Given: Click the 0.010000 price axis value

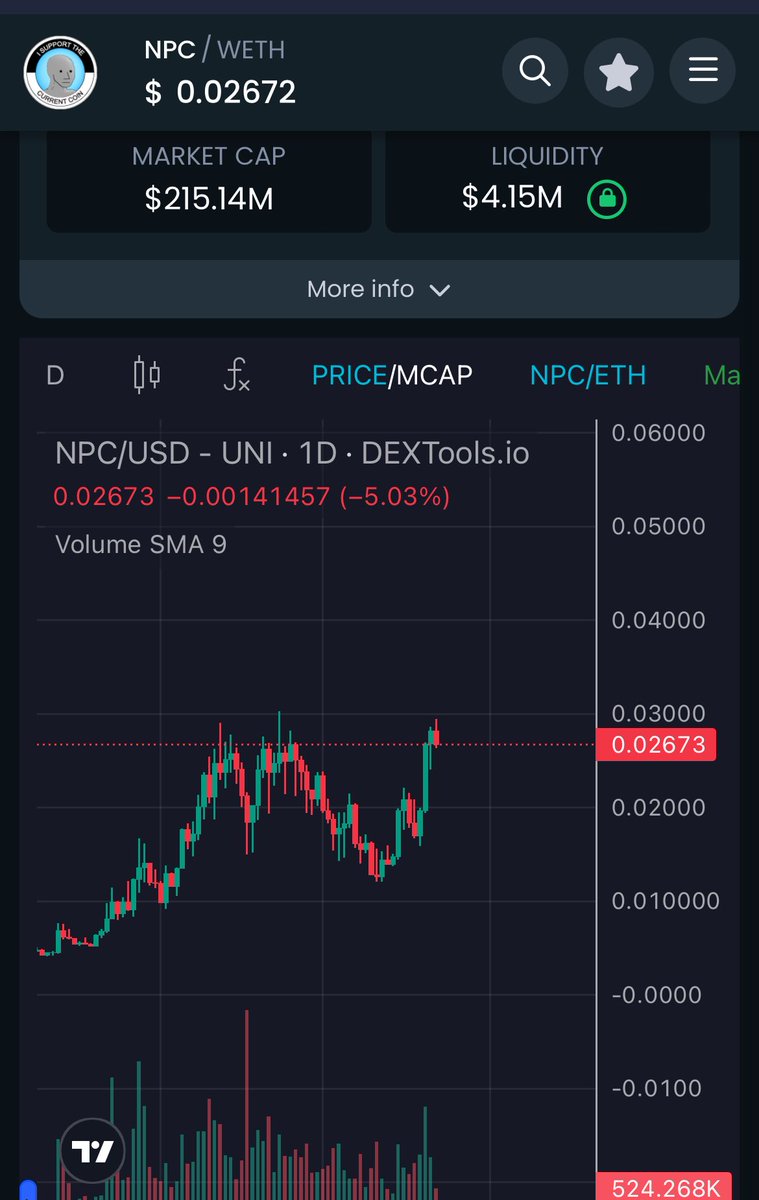Looking at the screenshot, I should tap(664, 902).
